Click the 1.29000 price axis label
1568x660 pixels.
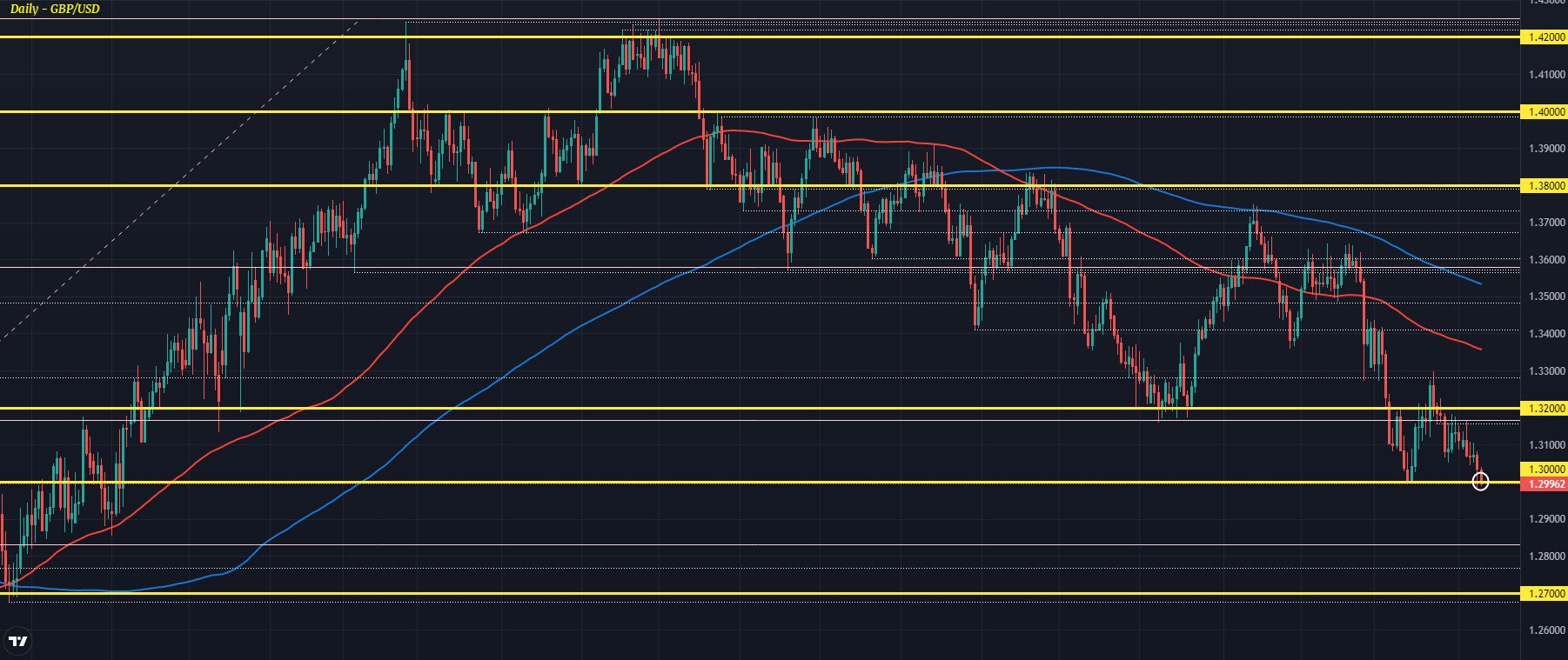coord(1546,519)
